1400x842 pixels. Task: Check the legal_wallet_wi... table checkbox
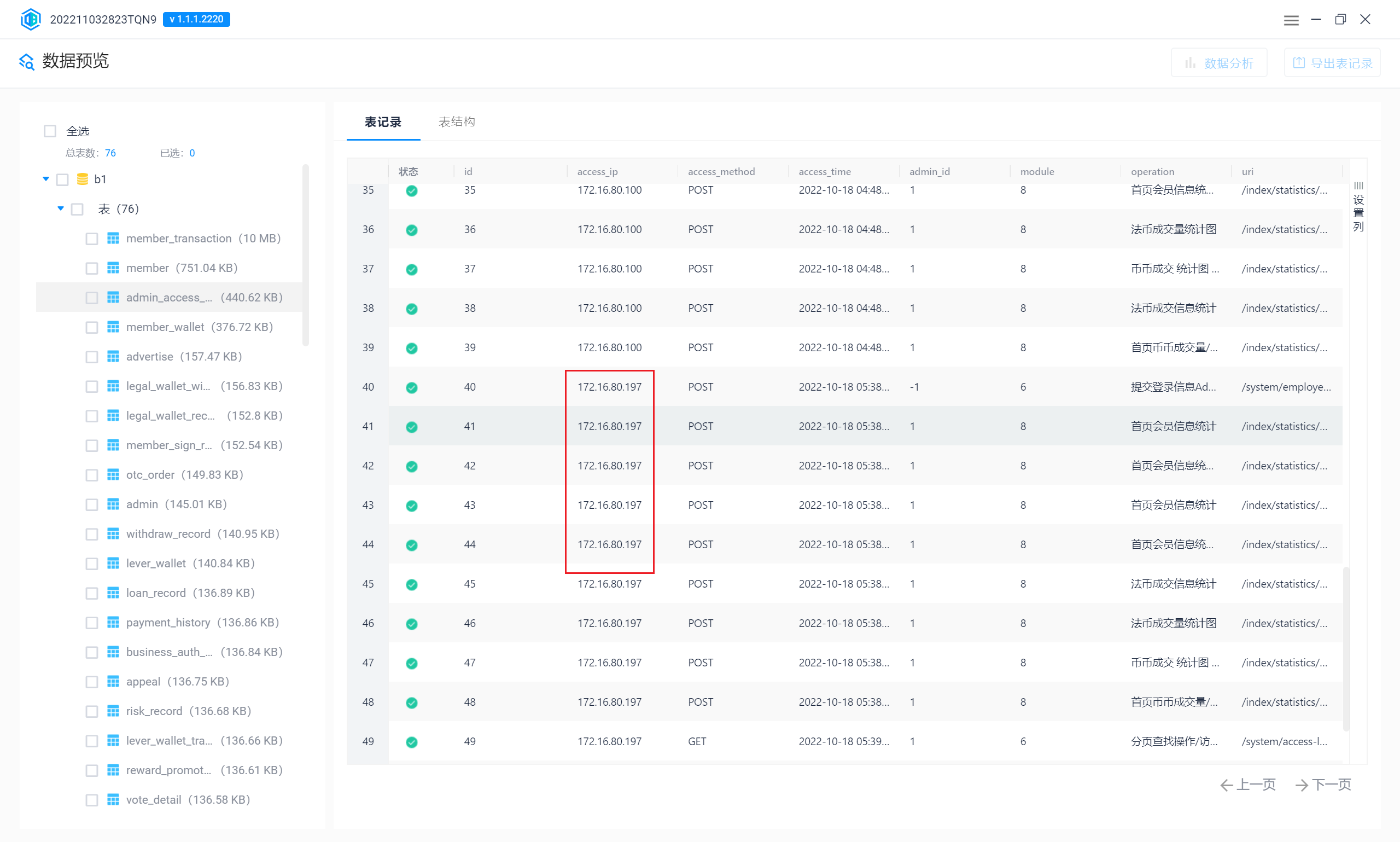click(x=92, y=386)
